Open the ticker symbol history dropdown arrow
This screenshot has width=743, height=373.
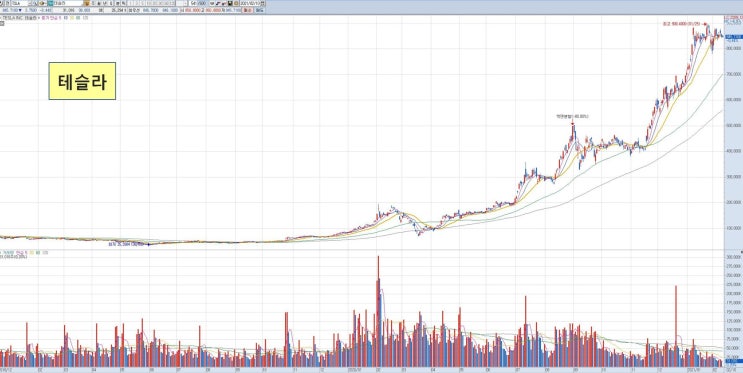click(x=30, y=3)
